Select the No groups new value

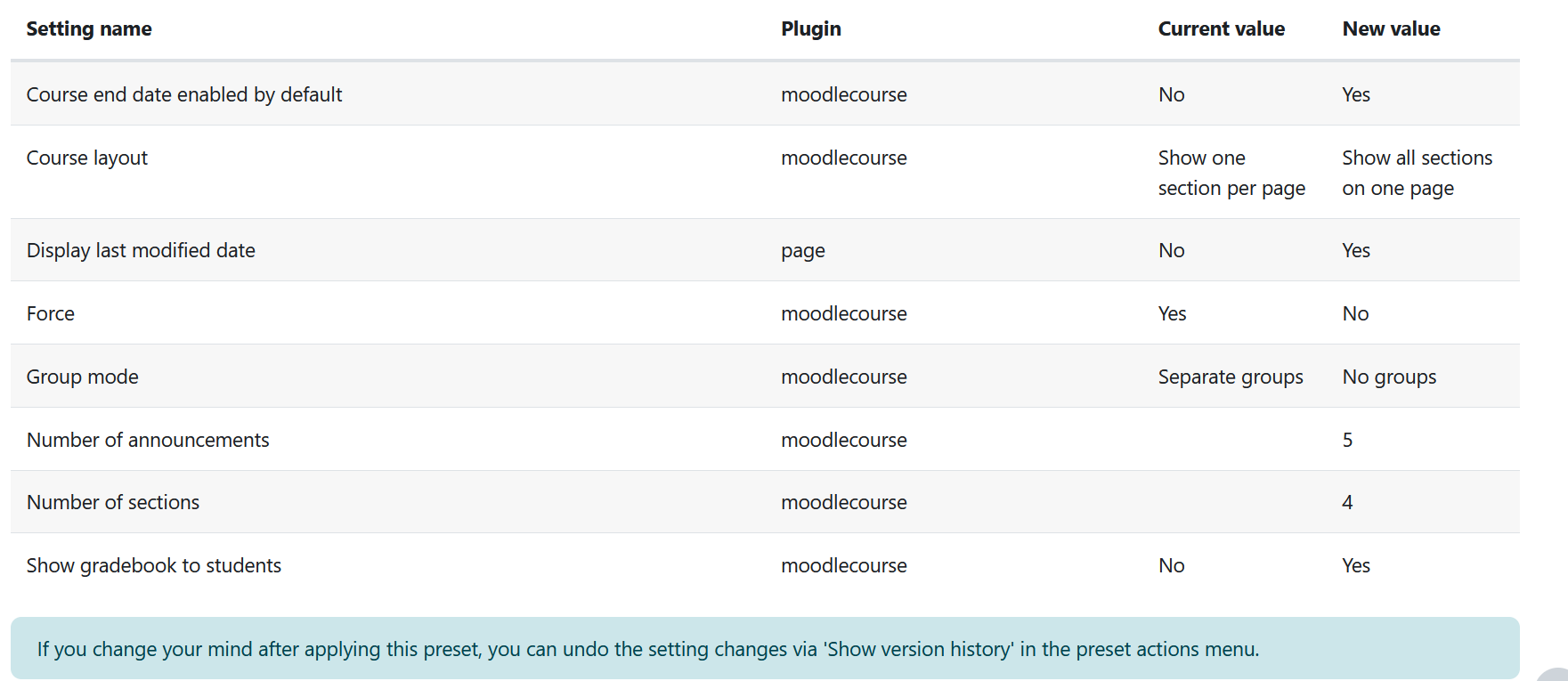[1389, 377]
